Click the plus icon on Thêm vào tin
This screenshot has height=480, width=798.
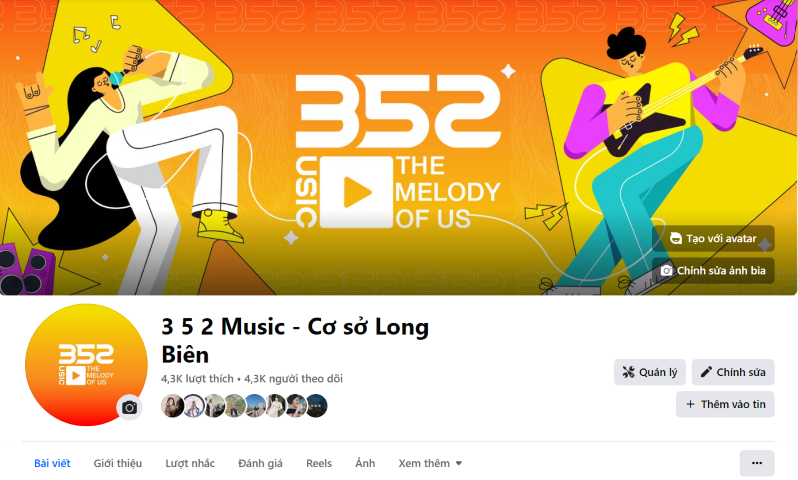[690, 404]
